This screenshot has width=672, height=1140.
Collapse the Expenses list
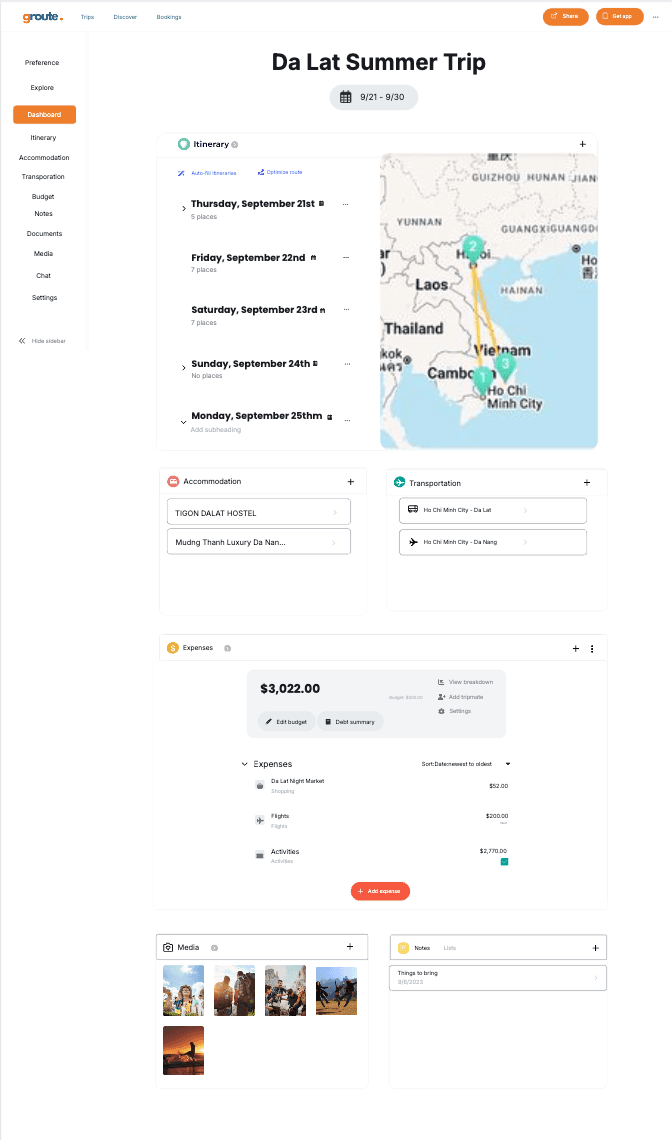[244, 764]
